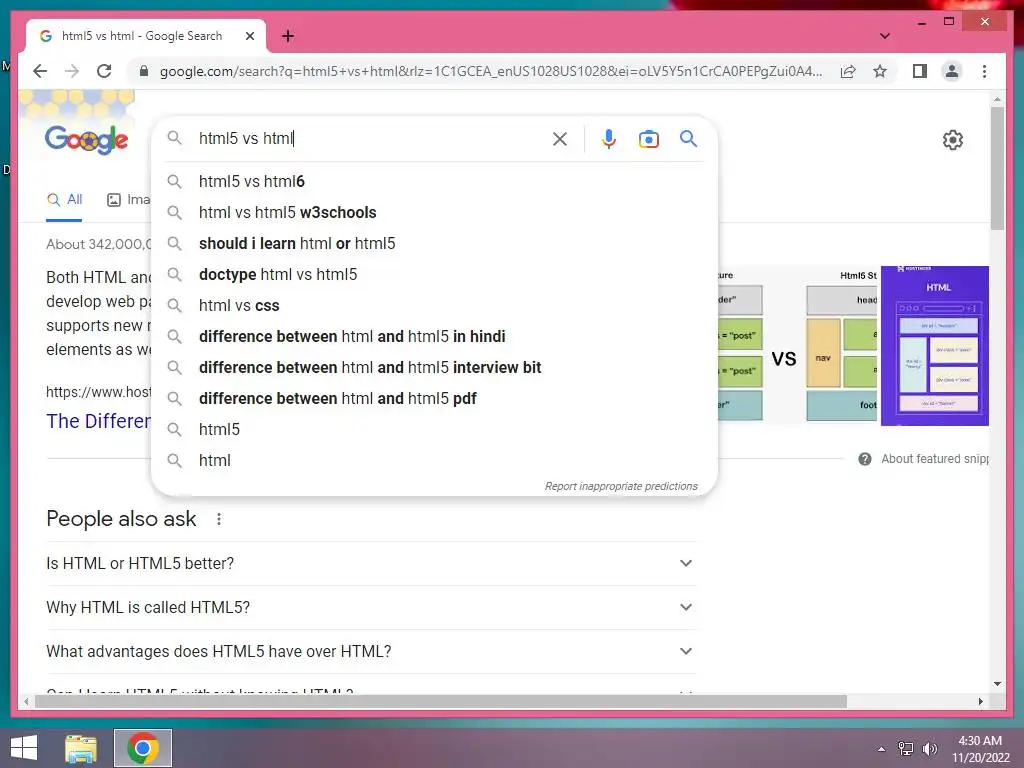Image resolution: width=1024 pixels, height=768 pixels.
Task: Open the Windows Start button
Action: 24,748
